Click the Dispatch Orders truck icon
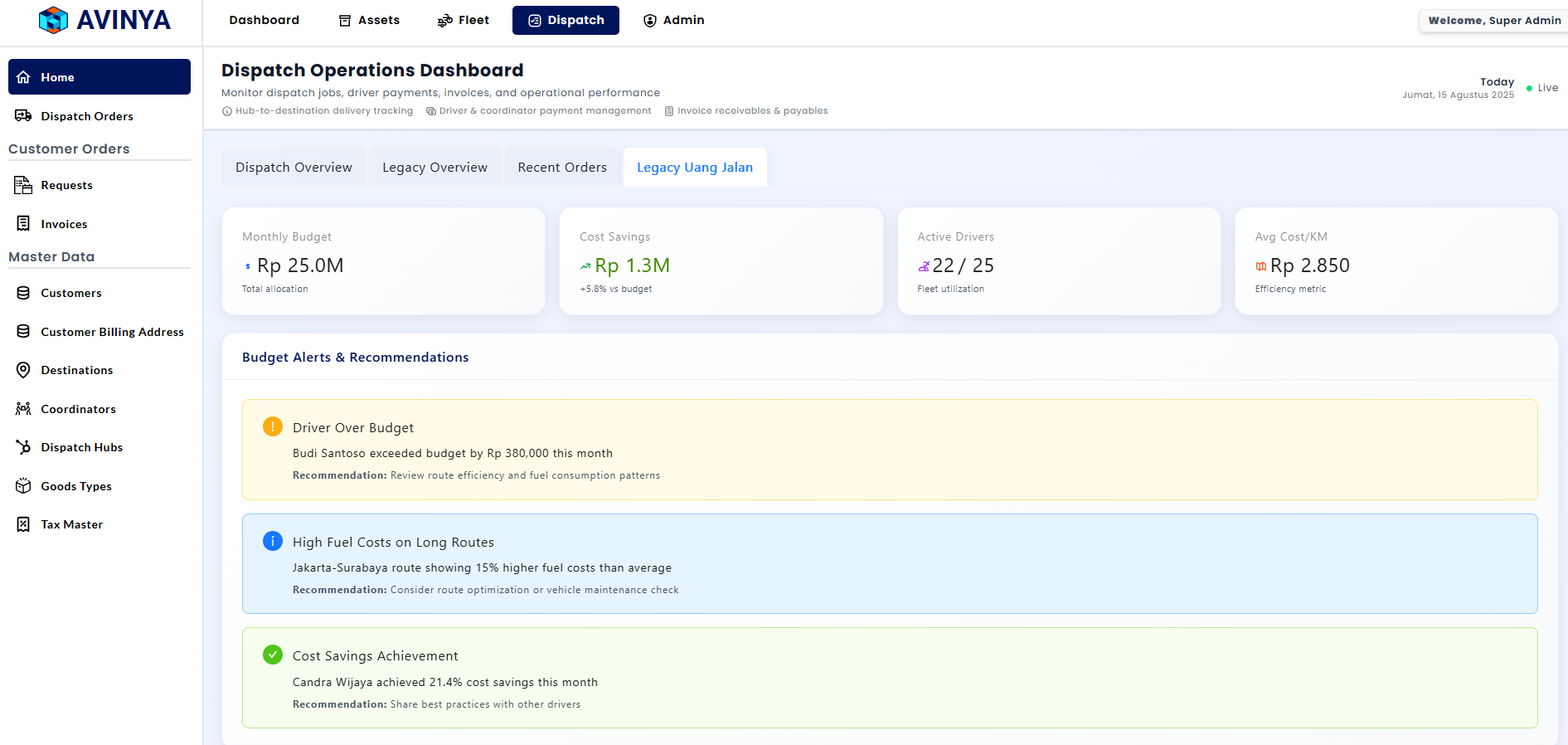 tap(23, 116)
